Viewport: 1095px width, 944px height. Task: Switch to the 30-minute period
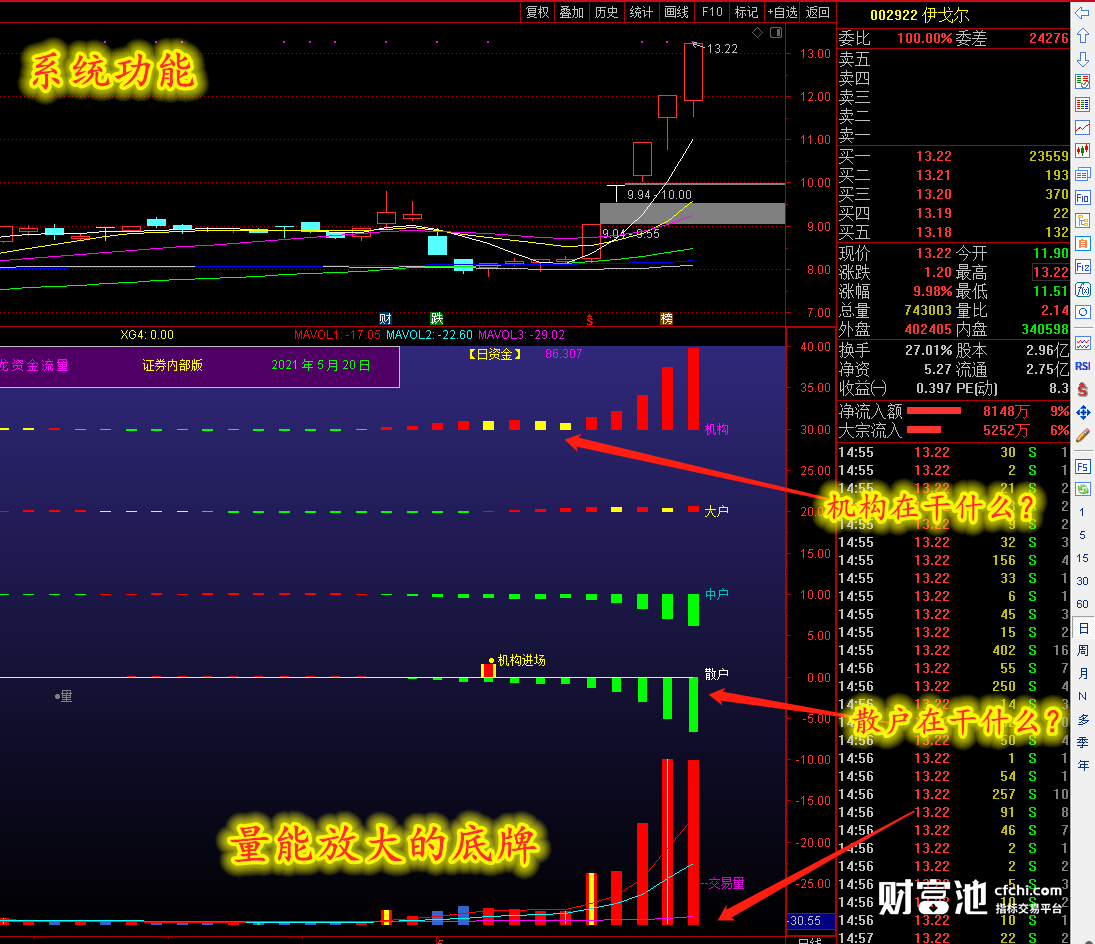tap(1082, 581)
